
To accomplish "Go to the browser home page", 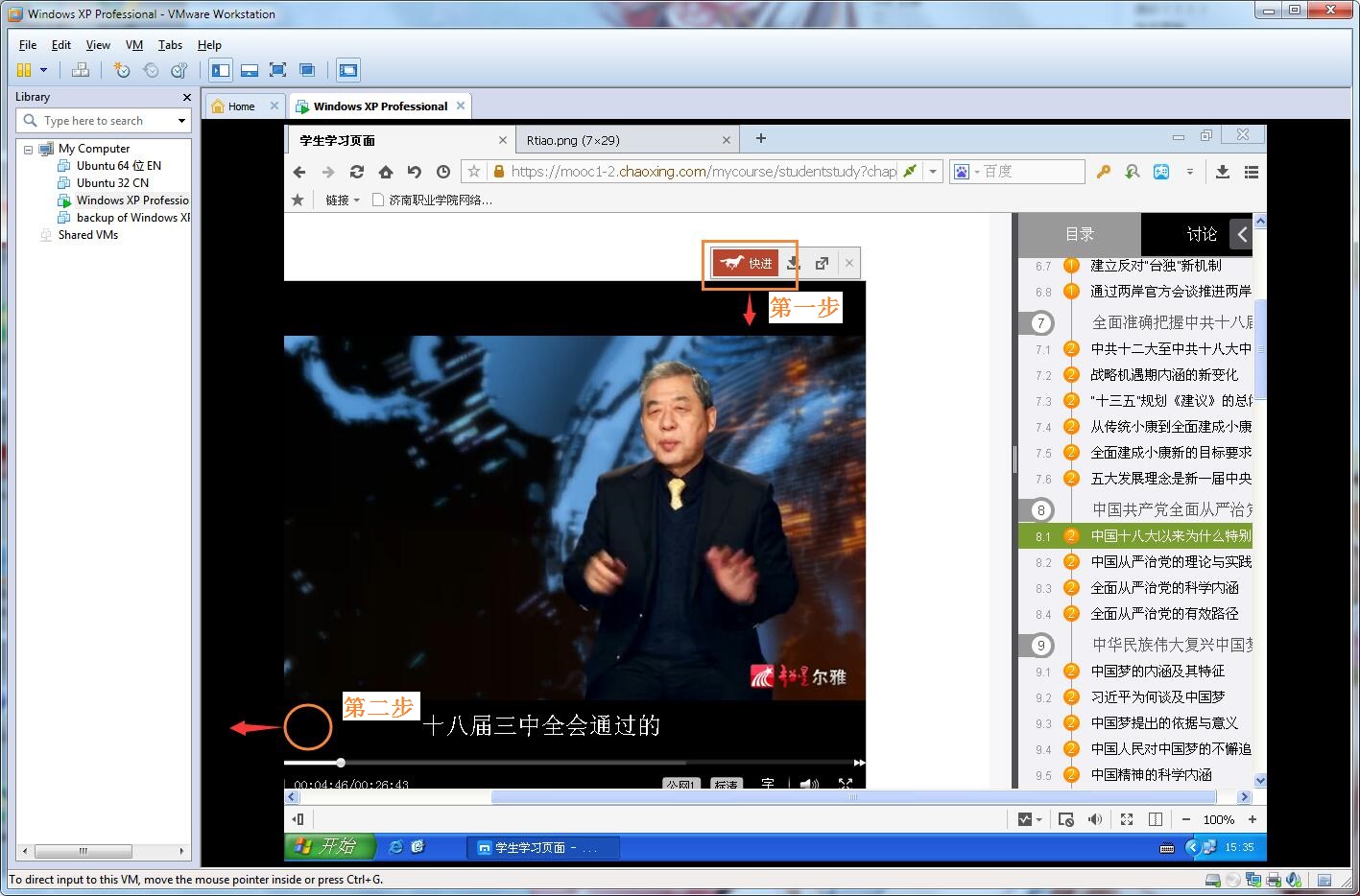I will click(386, 172).
